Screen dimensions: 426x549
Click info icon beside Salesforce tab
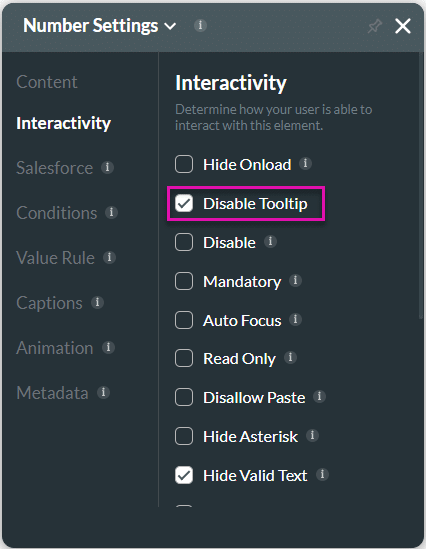click(107, 167)
